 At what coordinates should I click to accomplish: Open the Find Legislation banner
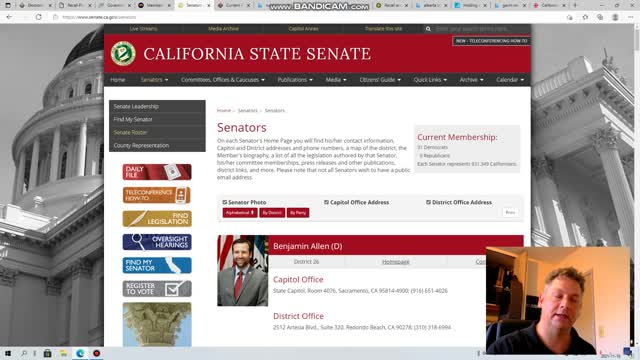click(x=157, y=219)
